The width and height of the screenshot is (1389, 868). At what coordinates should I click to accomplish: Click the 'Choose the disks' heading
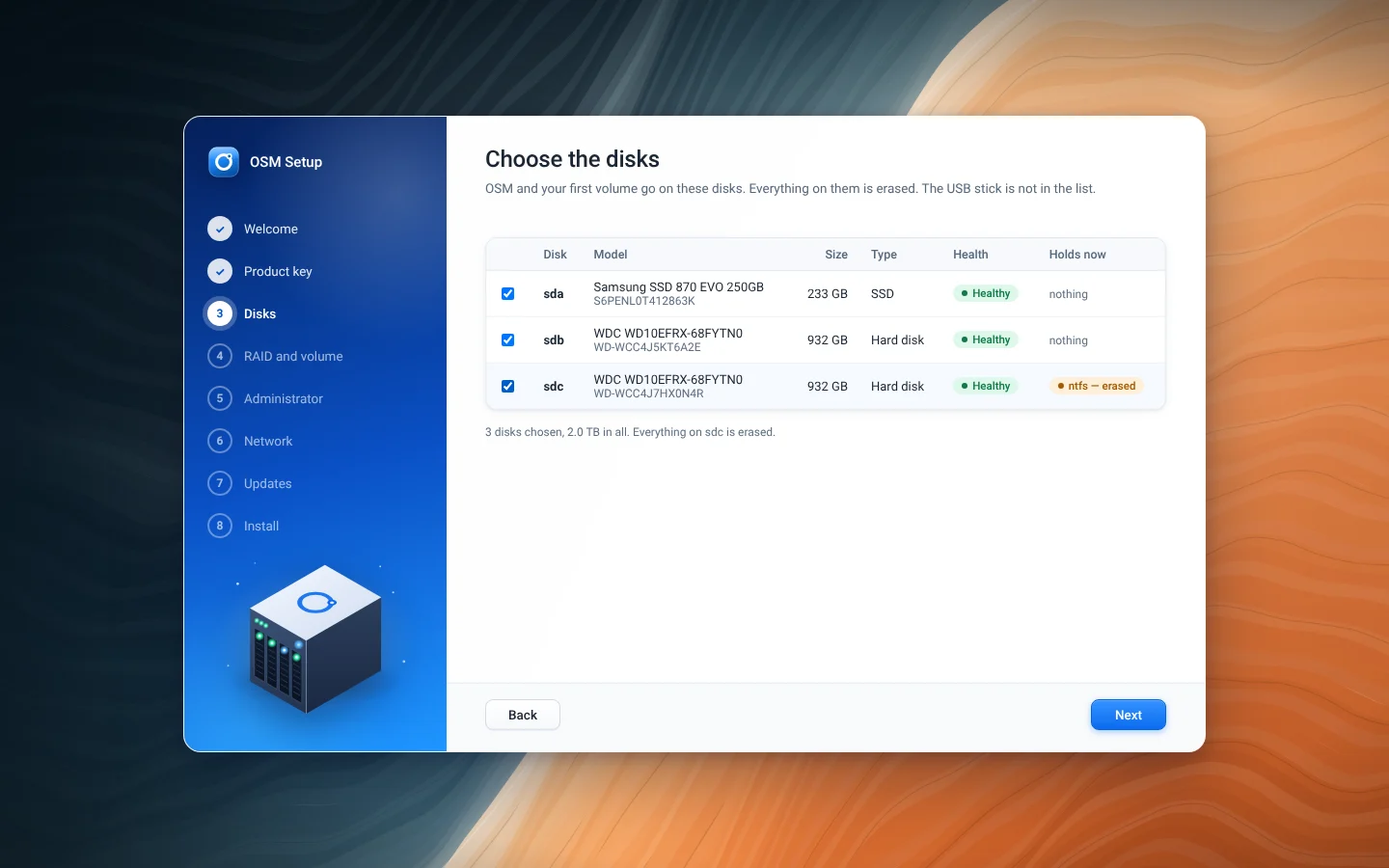(572, 159)
